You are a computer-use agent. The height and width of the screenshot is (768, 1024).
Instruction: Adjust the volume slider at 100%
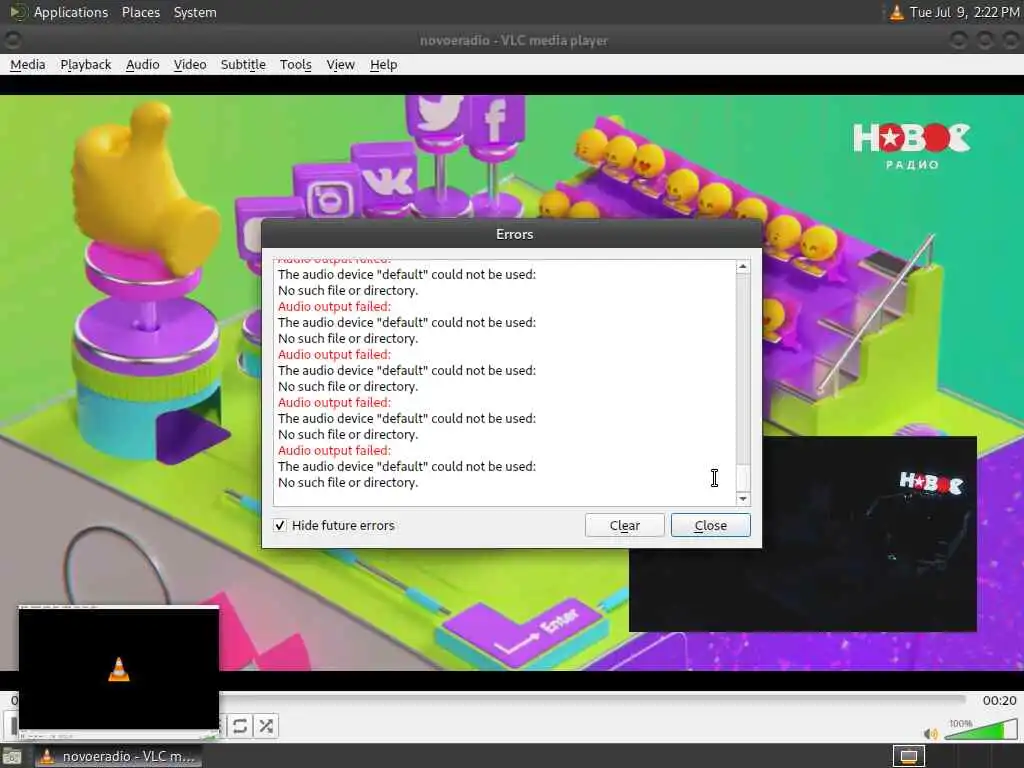coord(981,729)
